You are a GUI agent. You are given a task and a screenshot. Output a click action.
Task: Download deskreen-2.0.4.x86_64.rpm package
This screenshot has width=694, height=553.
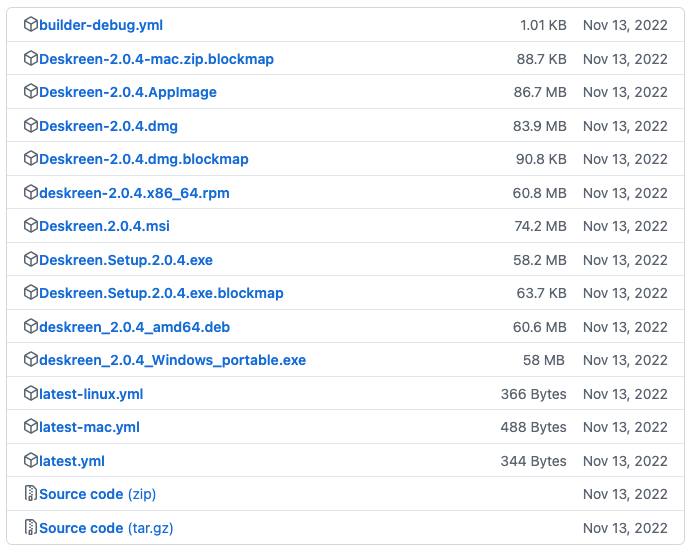pyautogui.click(x=134, y=193)
